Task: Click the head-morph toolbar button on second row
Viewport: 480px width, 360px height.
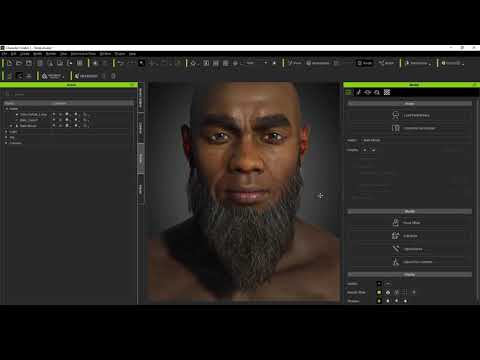Action: (86, 76)
